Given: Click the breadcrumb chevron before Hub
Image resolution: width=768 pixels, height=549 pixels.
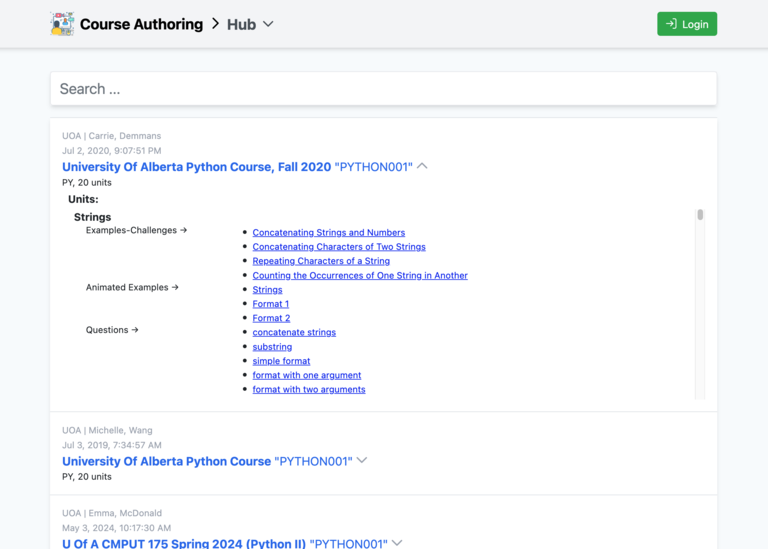Looking at the screenshot, I should (215, 24).
